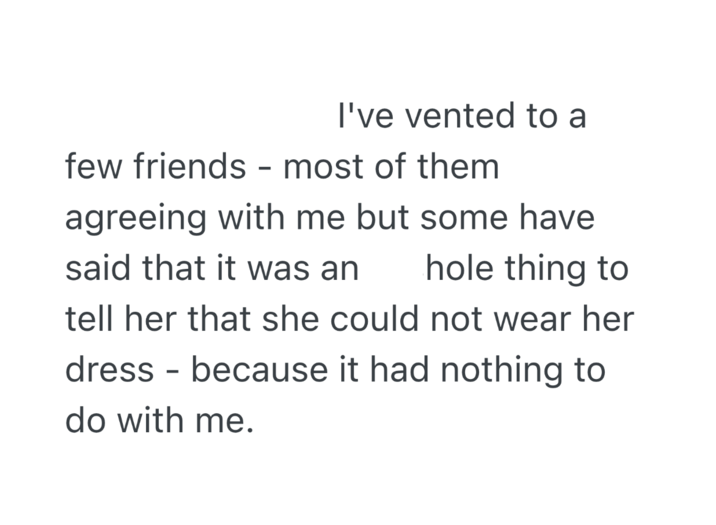The height and width of the screenshot is (525, 716).
Task: Click the word "do" on the last line
Action: click(x=84, y=421)
